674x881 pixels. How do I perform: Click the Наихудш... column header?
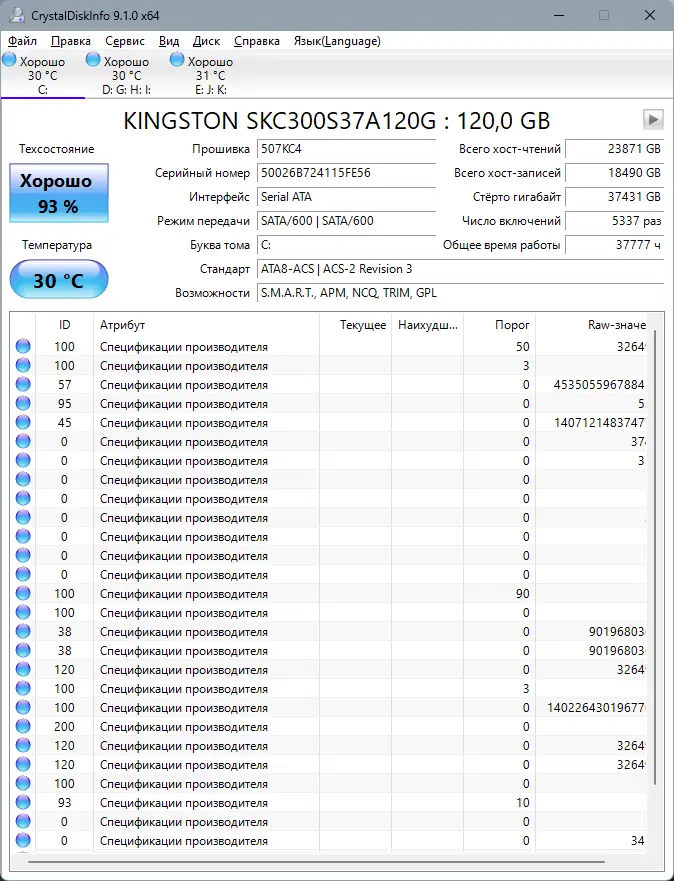click(427, 325)
